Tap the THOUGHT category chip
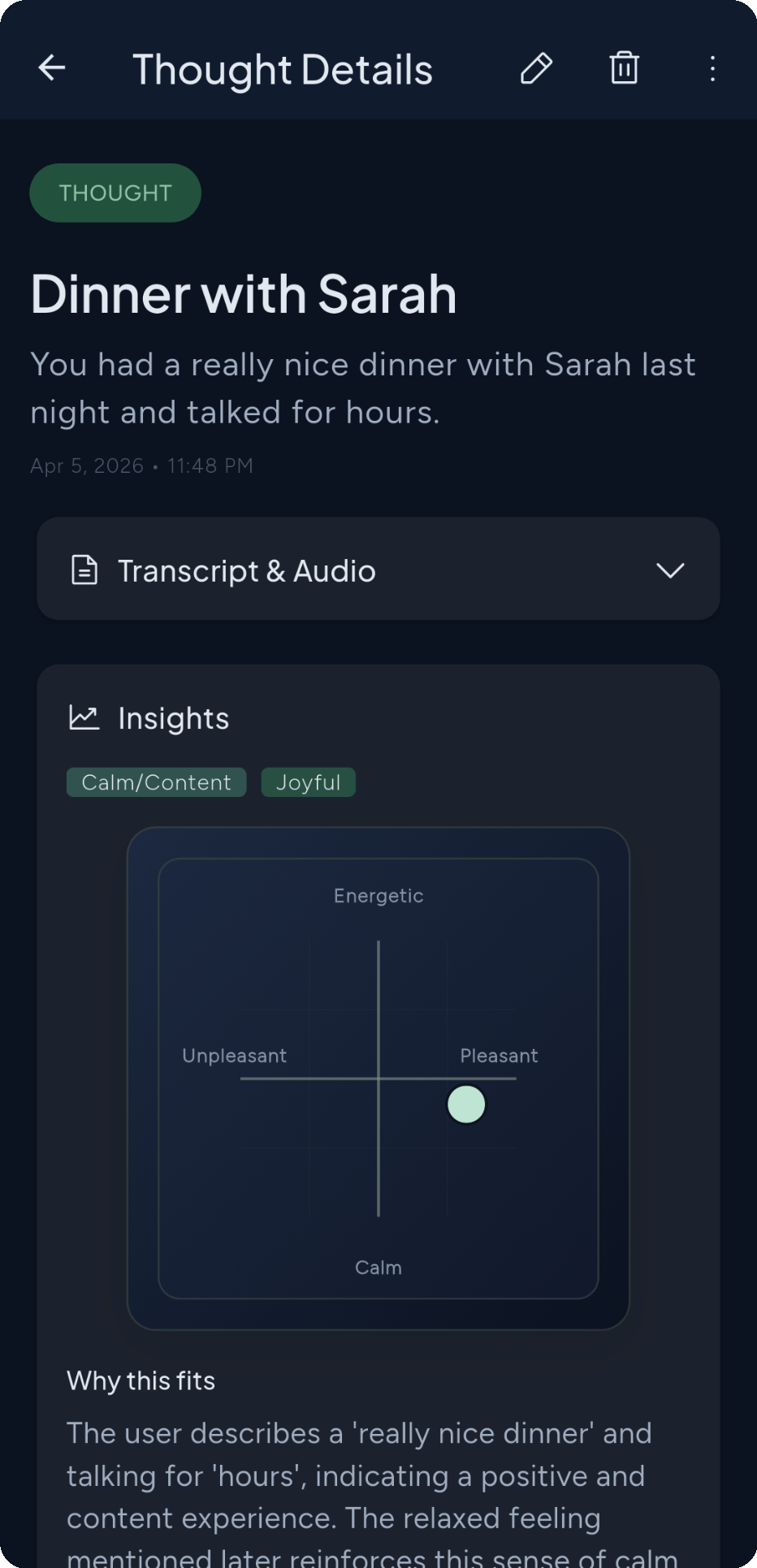757x1568 pixels. click(x=115, y=193)
